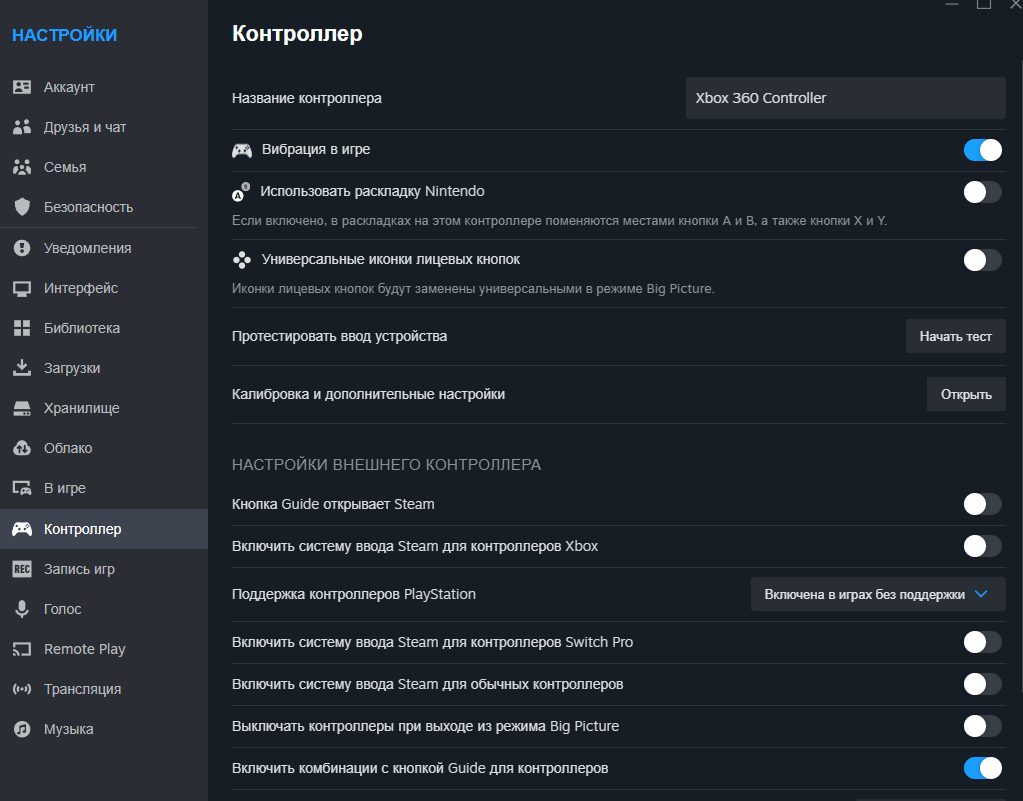This screenshot has width=1023, height=801.
Task: Click the Контроллер gamepad sidebar icon
Action: point(22,529)
